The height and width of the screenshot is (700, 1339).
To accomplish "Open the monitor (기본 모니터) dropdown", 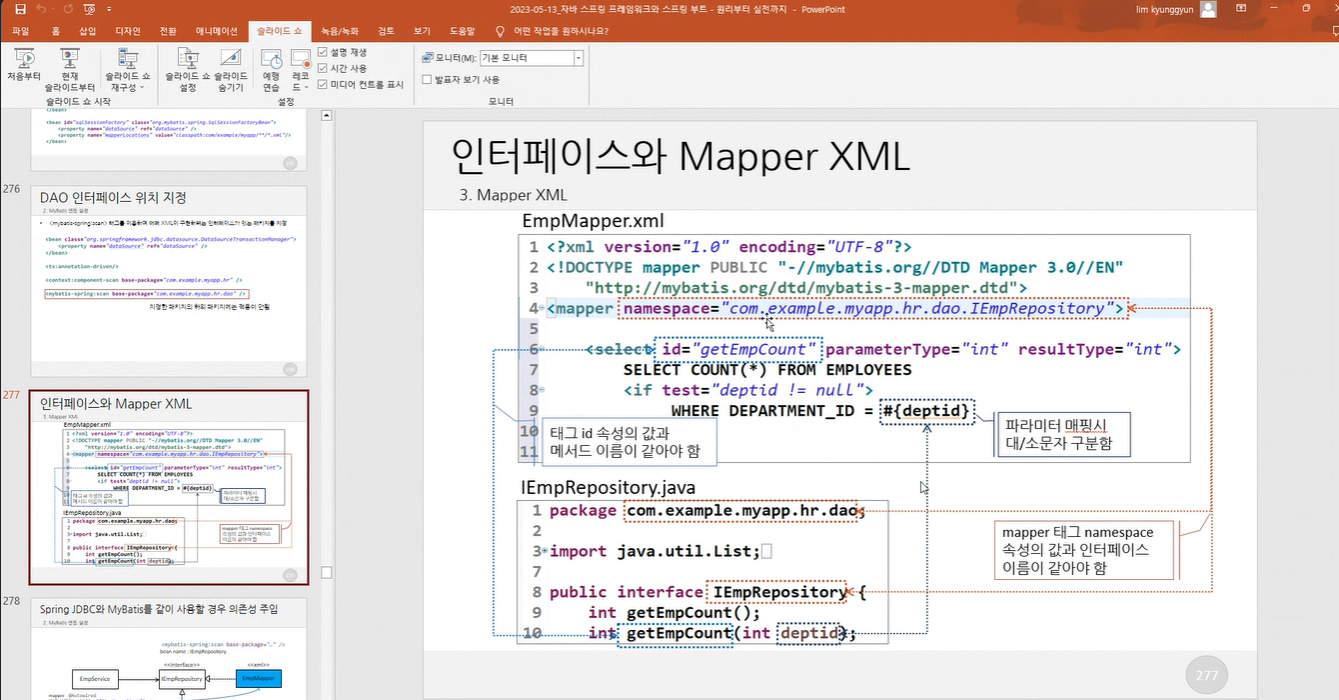I will 578,58.
